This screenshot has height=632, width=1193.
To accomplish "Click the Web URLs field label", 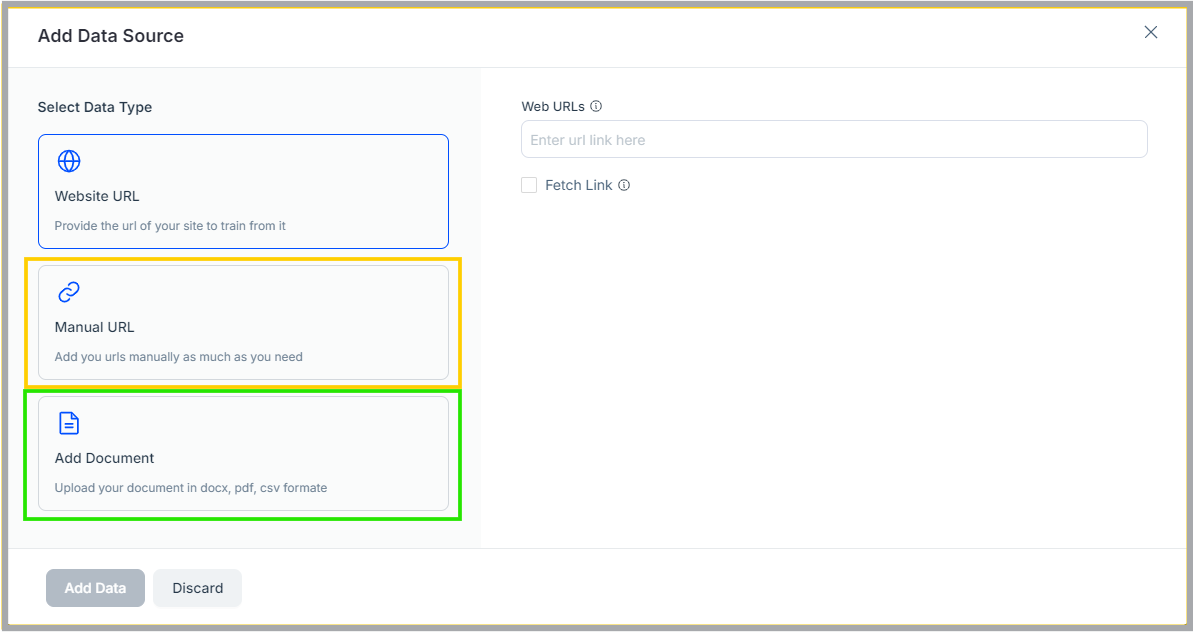I will [552, 106].
